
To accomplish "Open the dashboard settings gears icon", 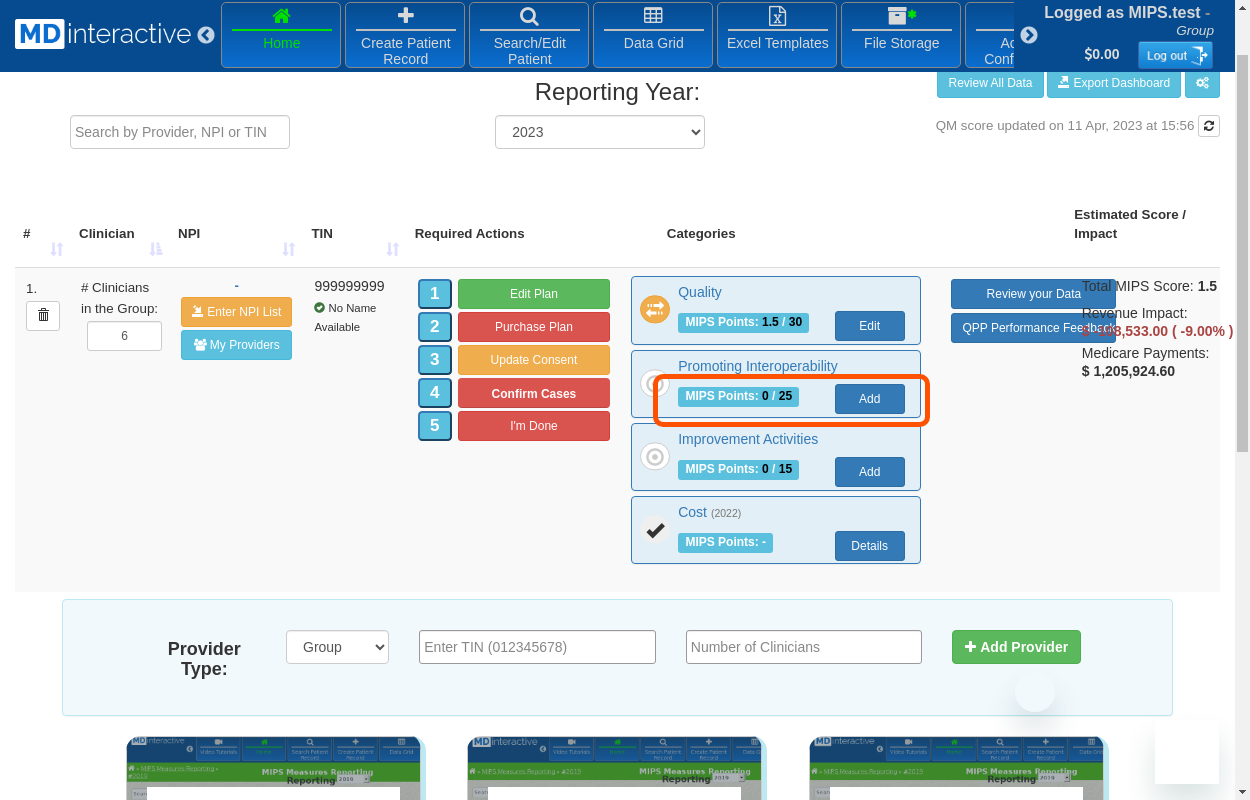I will (1202, 83).
